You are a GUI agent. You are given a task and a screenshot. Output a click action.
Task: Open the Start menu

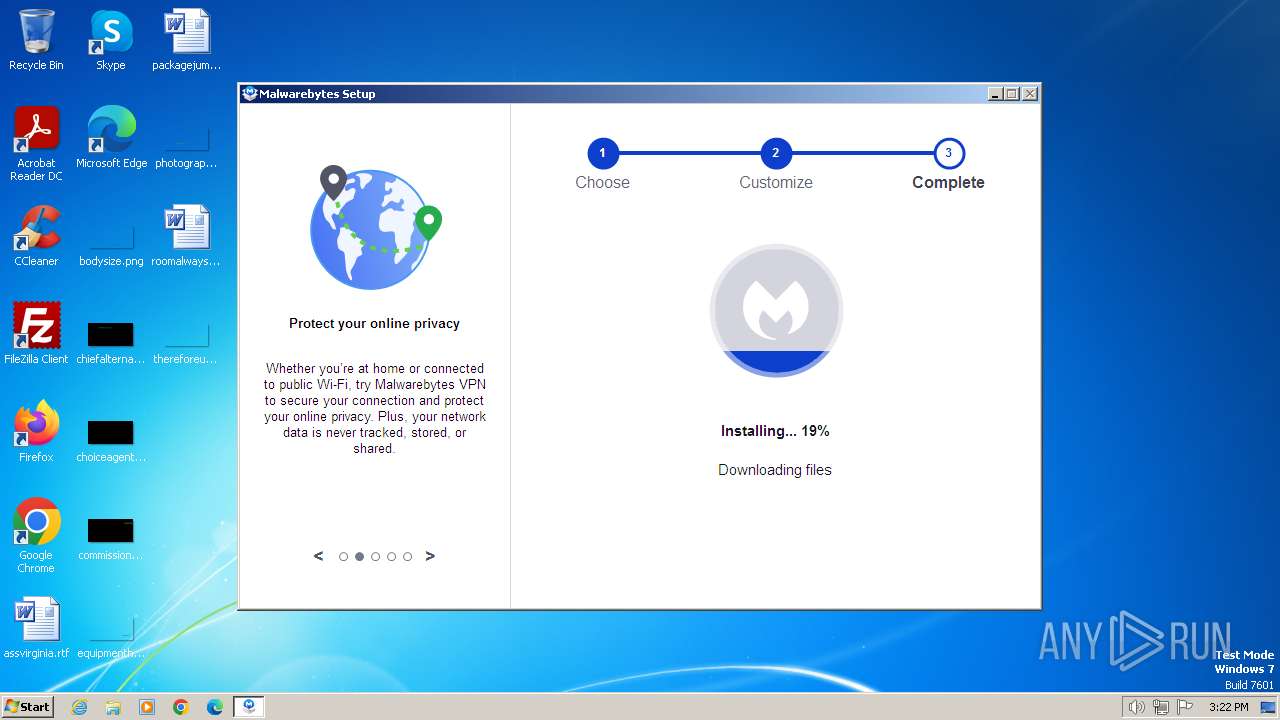point(28,707)
